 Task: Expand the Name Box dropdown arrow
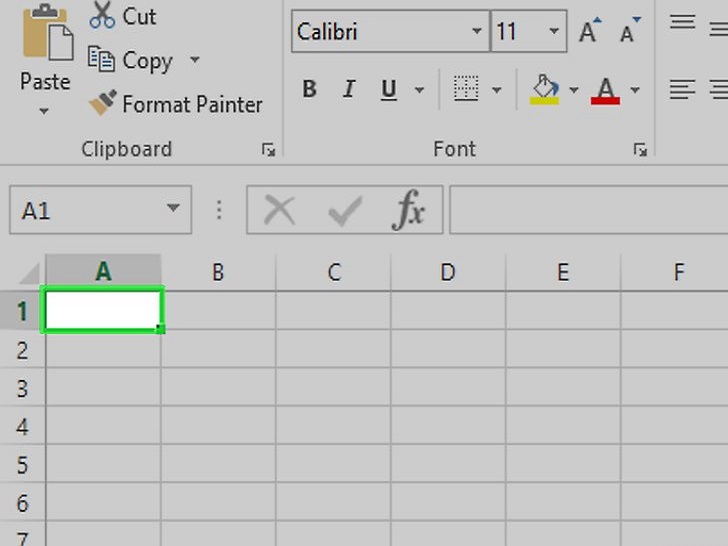[x=173, y=210]
